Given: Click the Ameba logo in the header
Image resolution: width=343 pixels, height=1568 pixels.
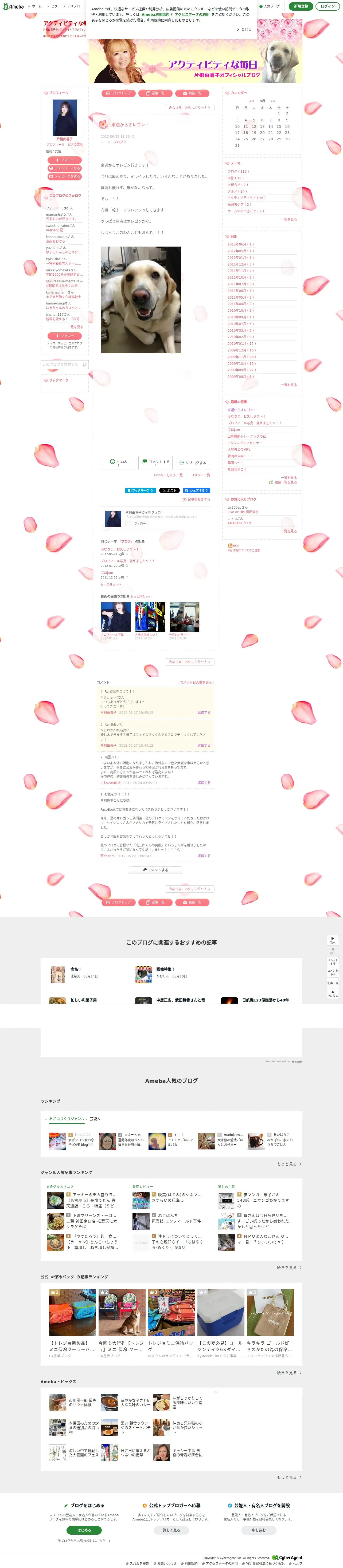Looking at the screenshot, I should tap(13, 7).
